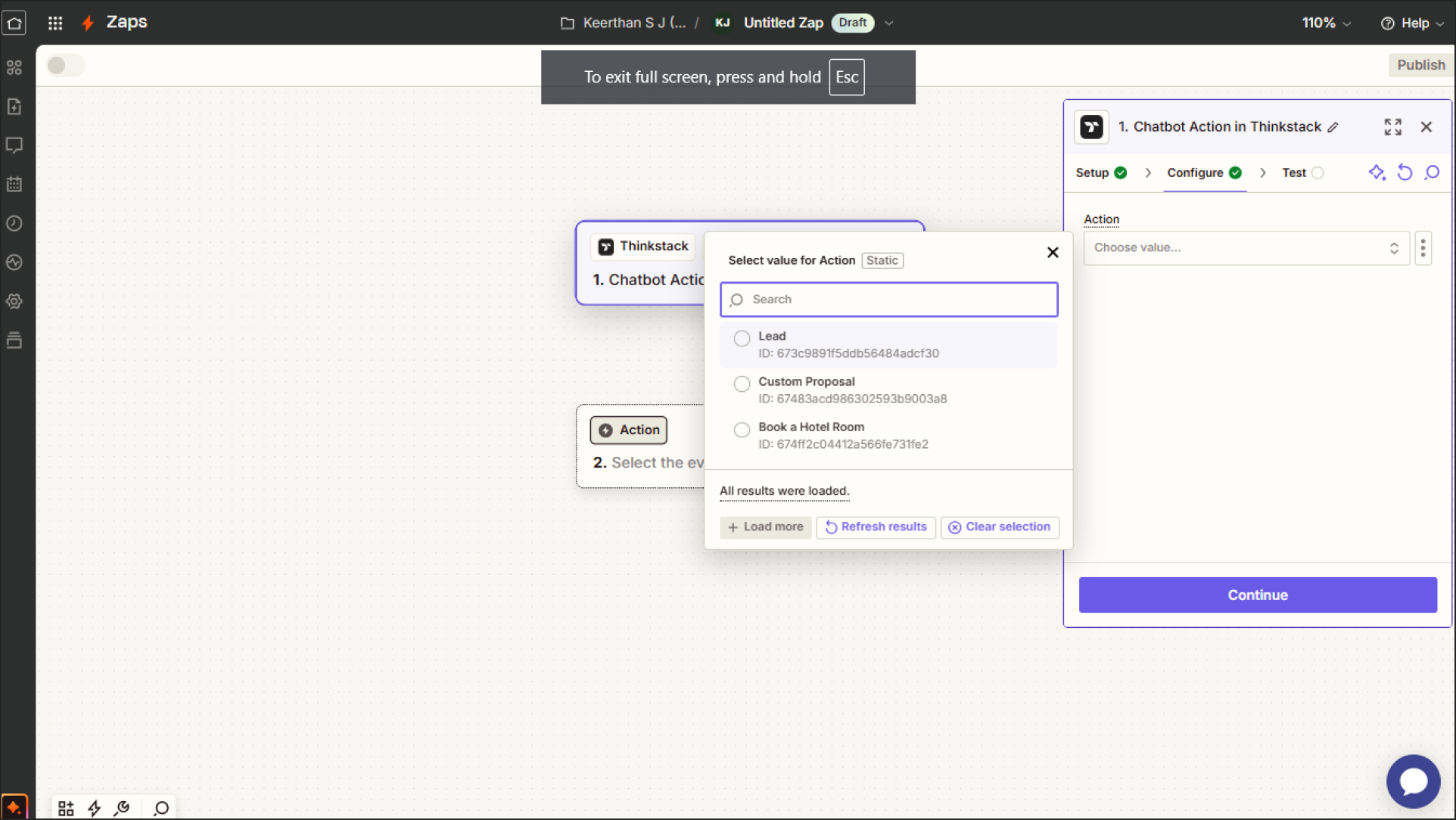Click the Keerthan S J folder breadcrumb

pyautogui.click(x=634, y=23)
